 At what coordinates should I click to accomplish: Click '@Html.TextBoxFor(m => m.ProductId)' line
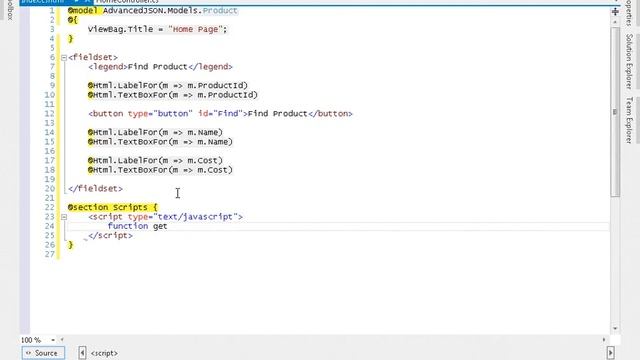pos(173,95)
